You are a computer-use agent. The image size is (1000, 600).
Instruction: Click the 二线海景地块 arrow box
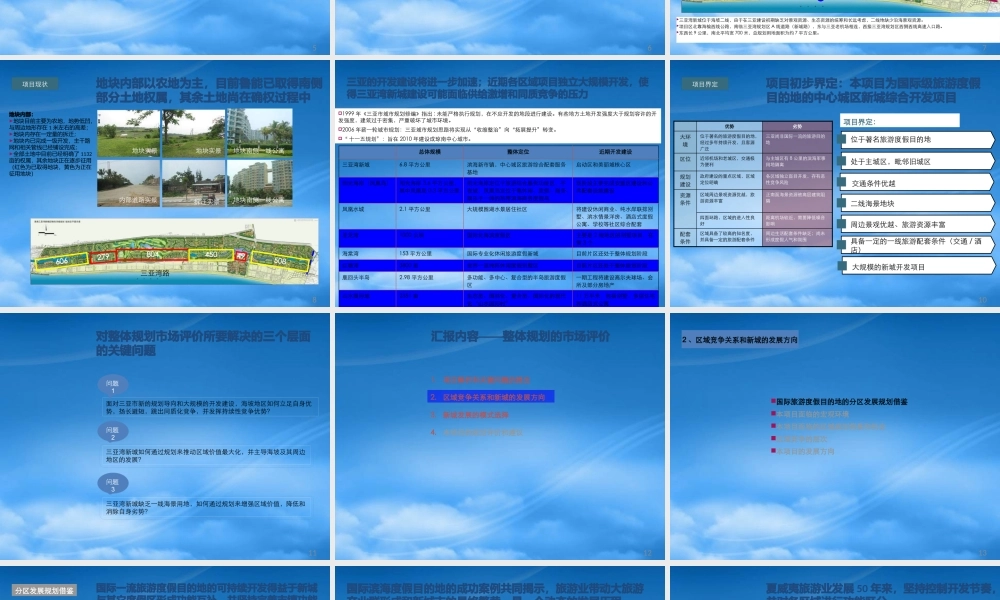[917, 203]
